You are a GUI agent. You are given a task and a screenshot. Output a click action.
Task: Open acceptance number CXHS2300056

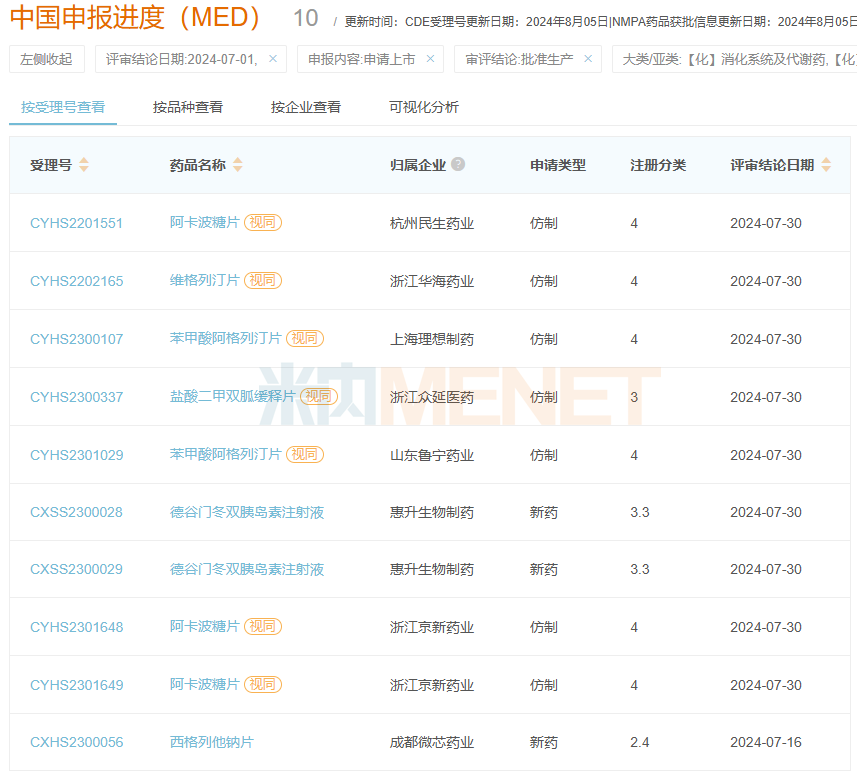point(77,742)
